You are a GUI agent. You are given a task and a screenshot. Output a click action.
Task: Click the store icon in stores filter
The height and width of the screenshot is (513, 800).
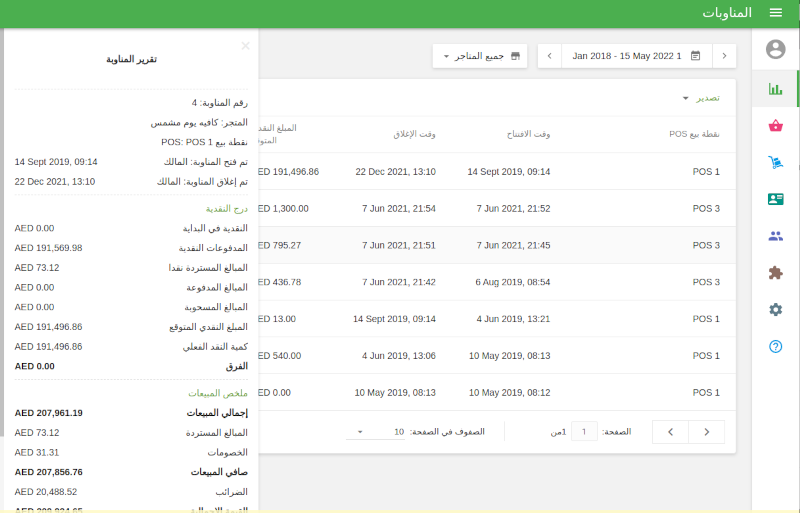click(515, 56)
